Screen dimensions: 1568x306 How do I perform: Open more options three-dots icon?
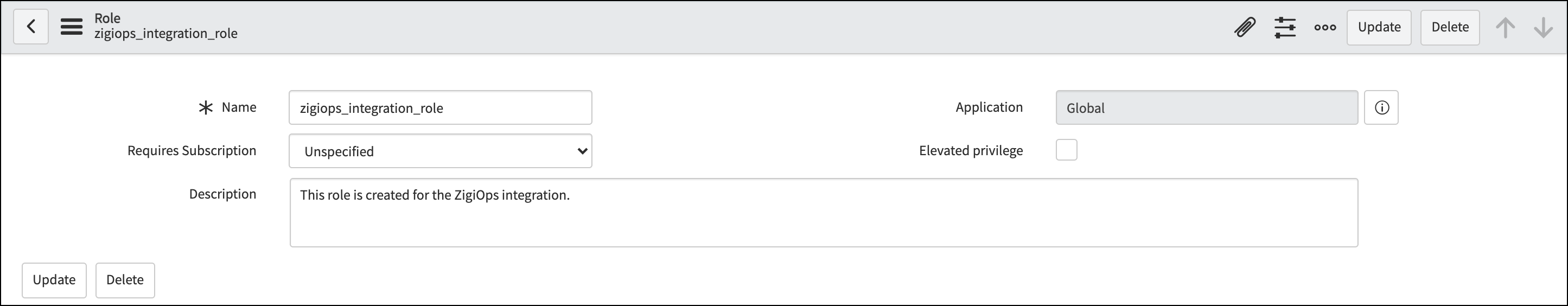click(x=1325, y=27)
